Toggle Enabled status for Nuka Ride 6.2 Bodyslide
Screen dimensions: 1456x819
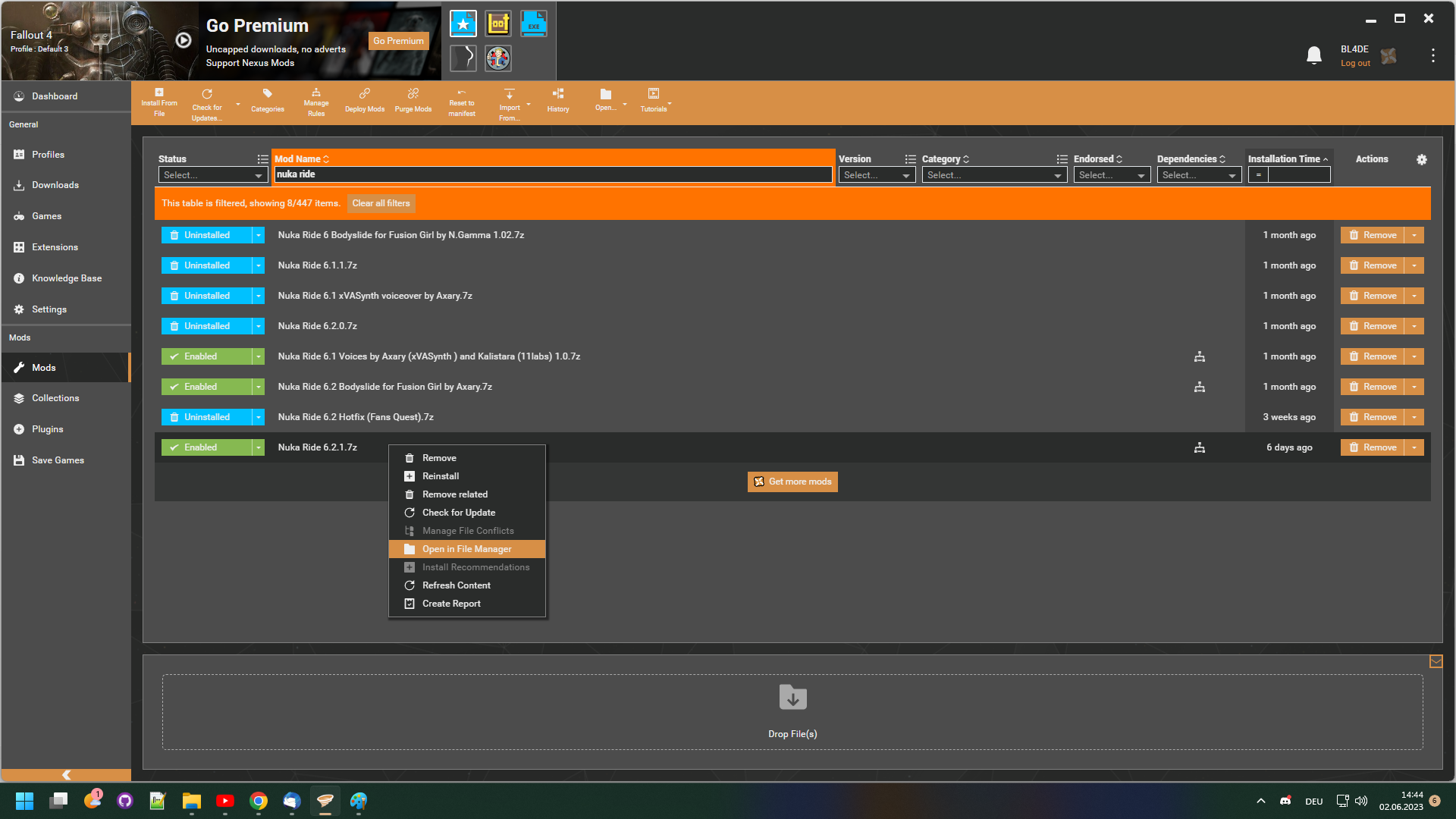coord(206,387)
